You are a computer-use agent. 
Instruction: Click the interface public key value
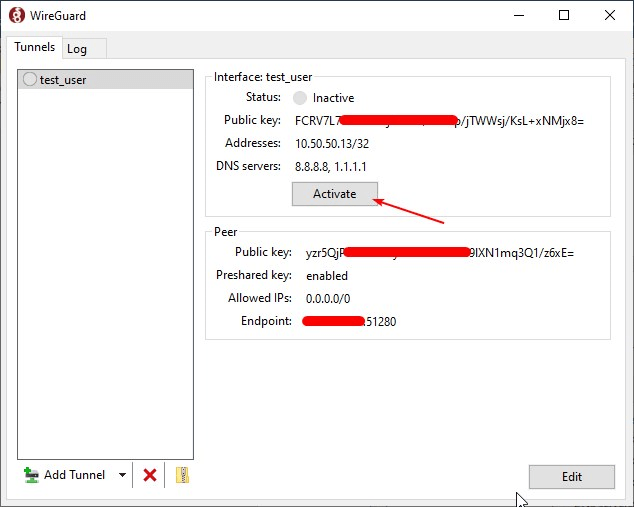[x=439, y=121]
